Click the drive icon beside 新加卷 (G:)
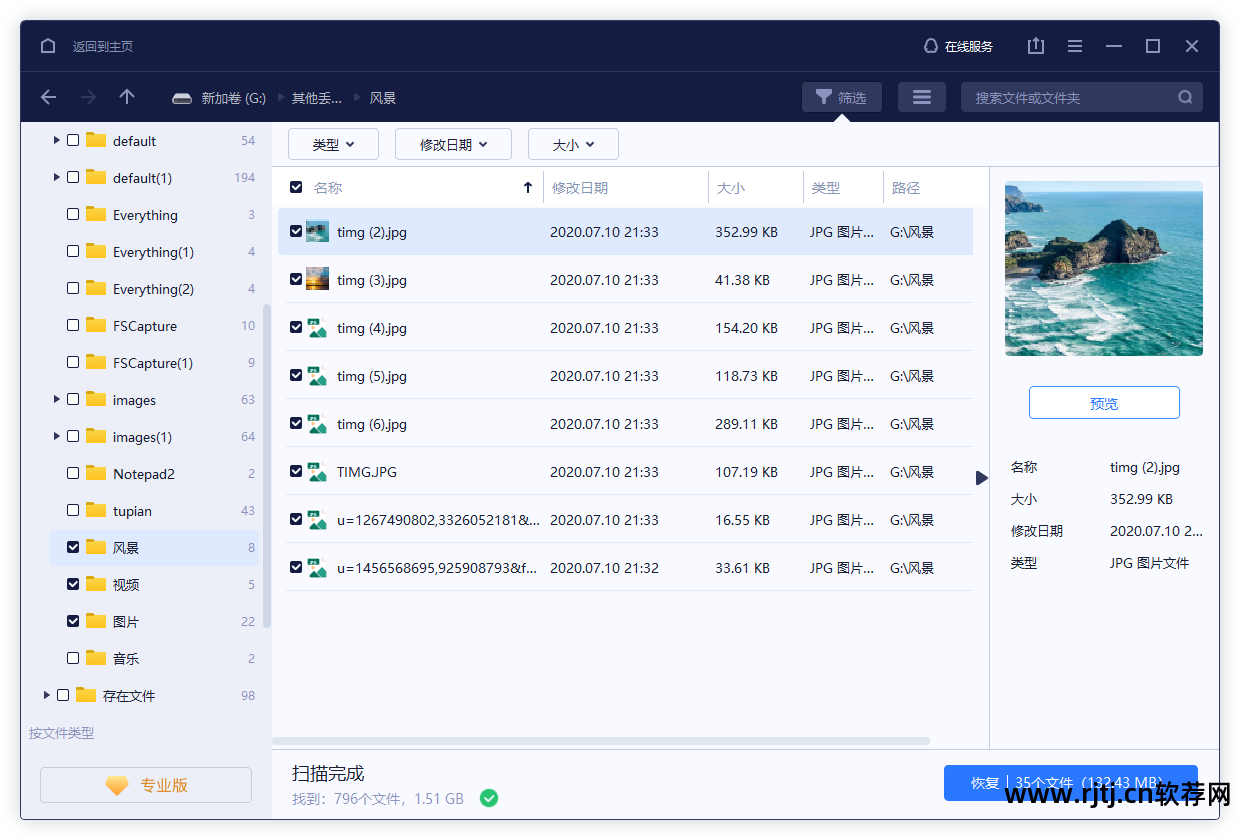The height and width of the screenshot is (840, 1240). [181, 98]
